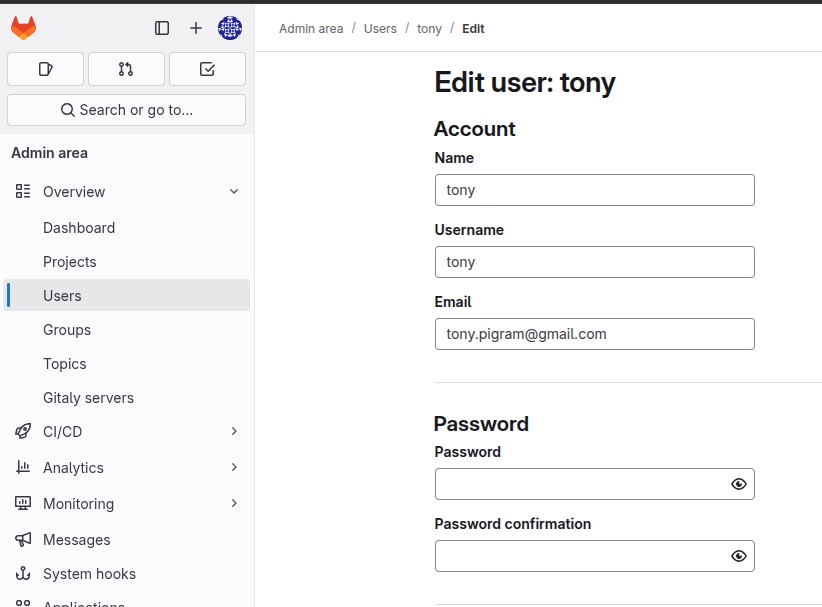This screenshot has width=822, height=607.
Task: Show the Password confirmation text
Action: pyautogui.click(x=739, y=556)
